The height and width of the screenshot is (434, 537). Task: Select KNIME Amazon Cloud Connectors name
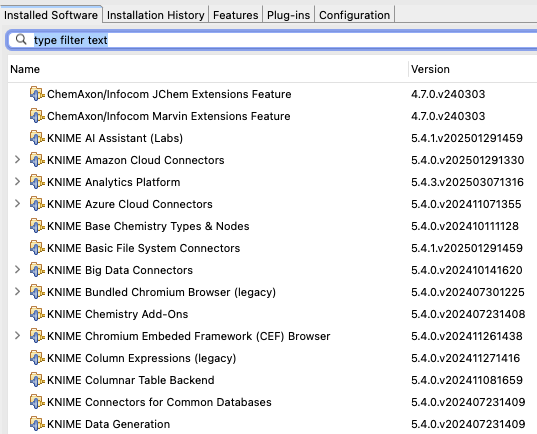coord(136,160)
